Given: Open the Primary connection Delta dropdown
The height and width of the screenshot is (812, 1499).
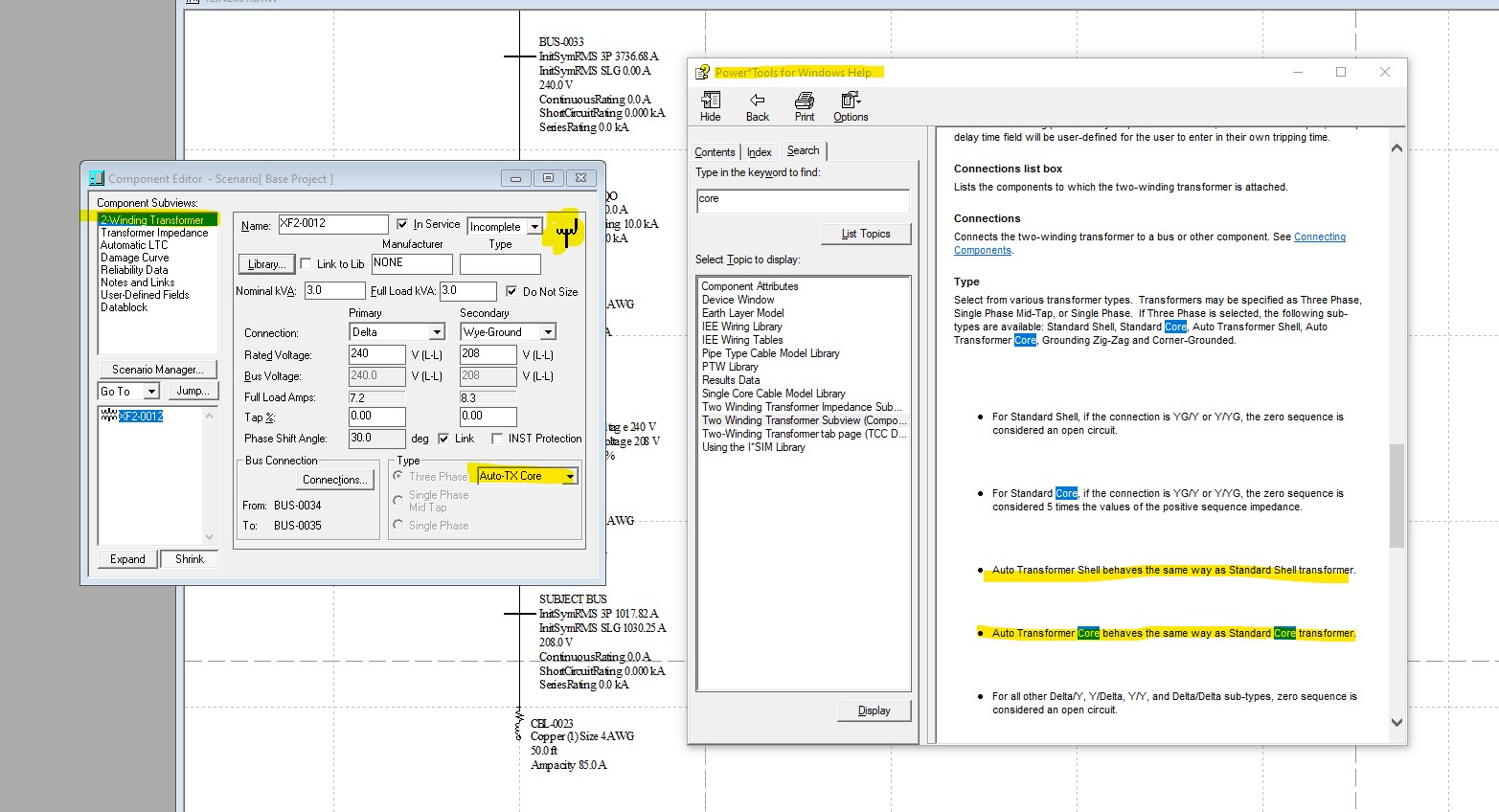Looking at the screenshot, I should [437, 332].
